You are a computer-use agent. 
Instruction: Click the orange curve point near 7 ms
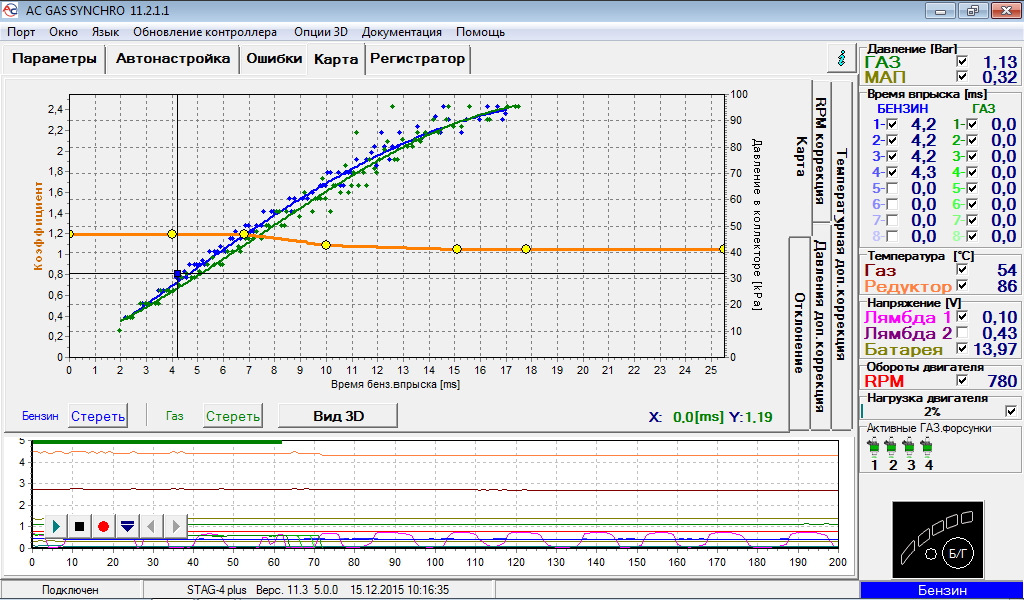[244, 234]
